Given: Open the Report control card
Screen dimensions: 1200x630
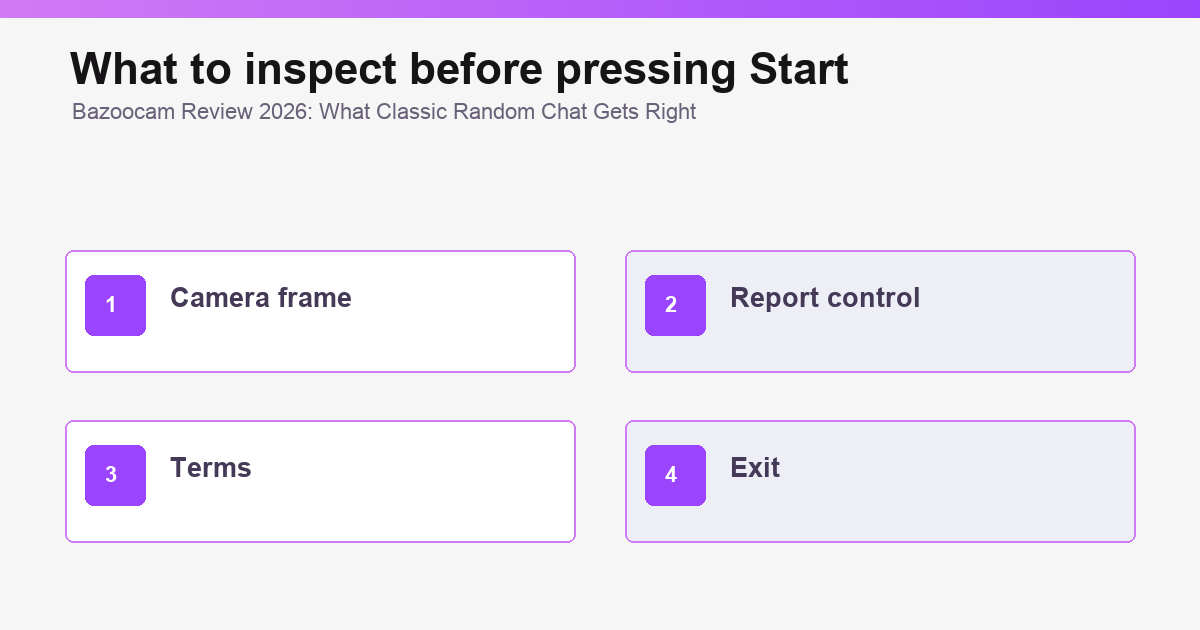Looking at the screenshot, I should pos(880,311).
